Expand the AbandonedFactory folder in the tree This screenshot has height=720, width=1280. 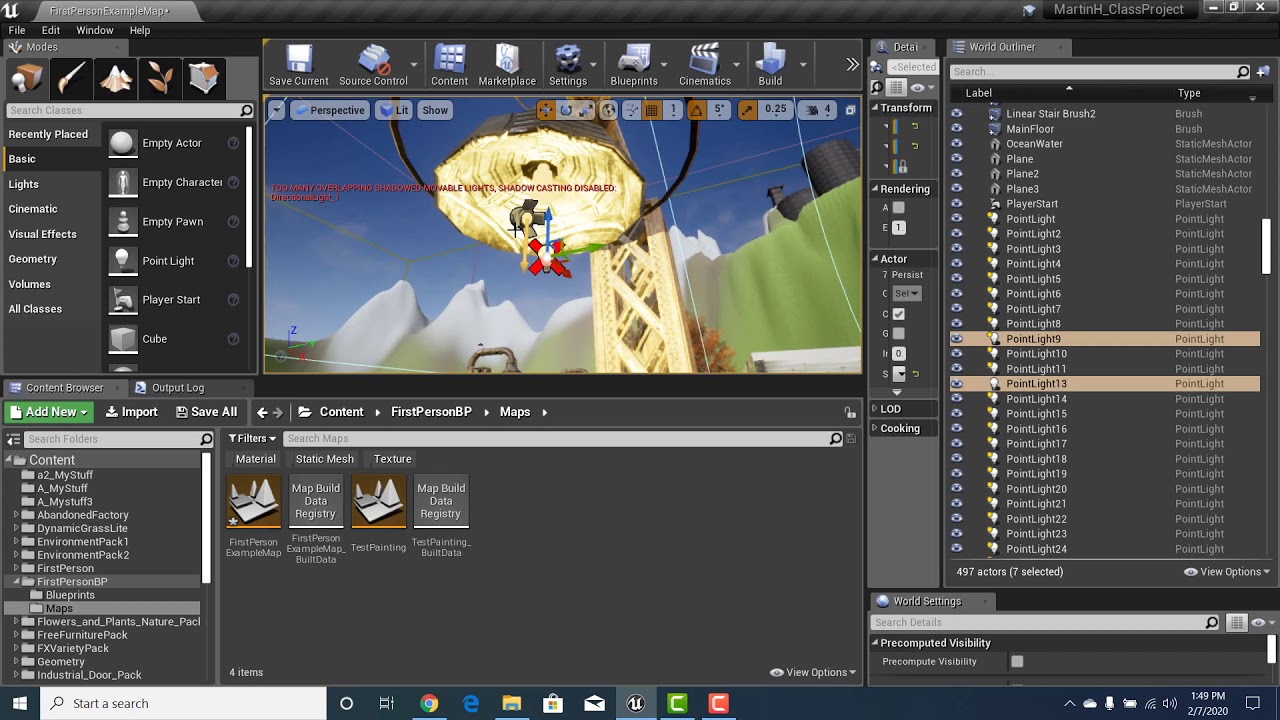(x=16, y=515)
